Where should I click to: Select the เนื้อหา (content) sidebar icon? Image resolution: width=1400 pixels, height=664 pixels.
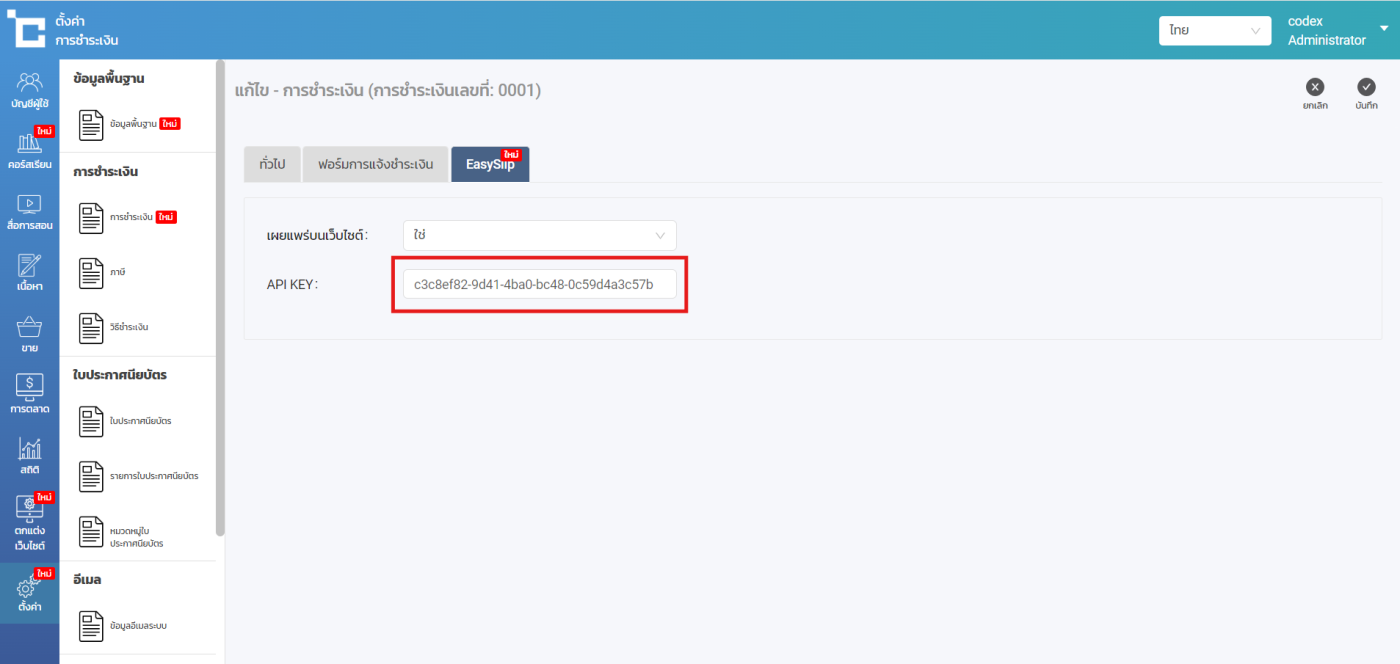coord(30,273)
